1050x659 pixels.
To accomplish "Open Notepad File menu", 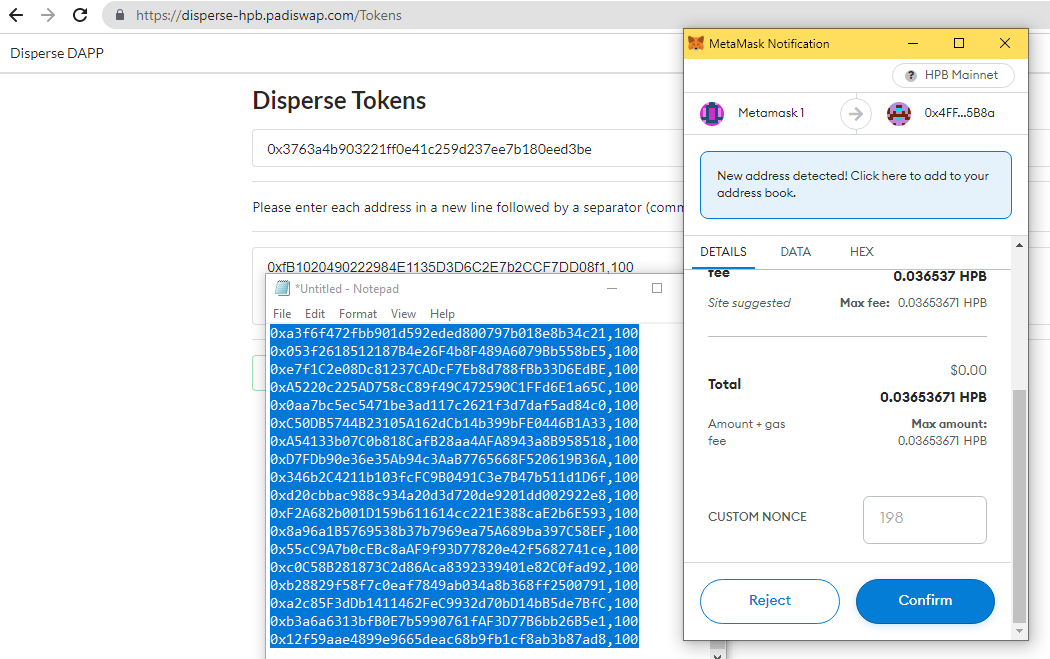I will (282, 313).
